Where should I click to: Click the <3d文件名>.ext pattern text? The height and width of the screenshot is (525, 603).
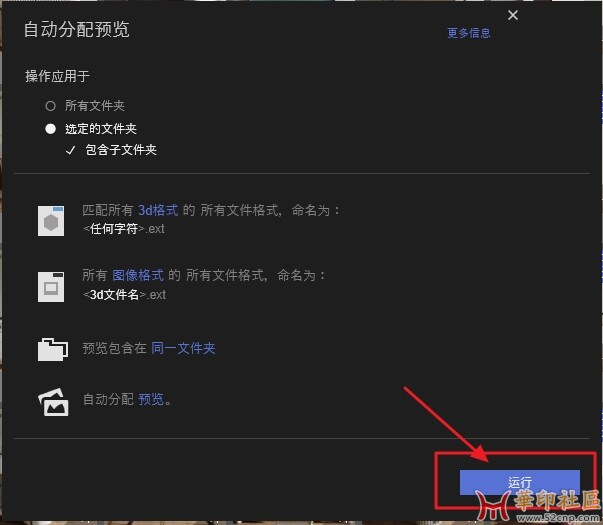125,295
